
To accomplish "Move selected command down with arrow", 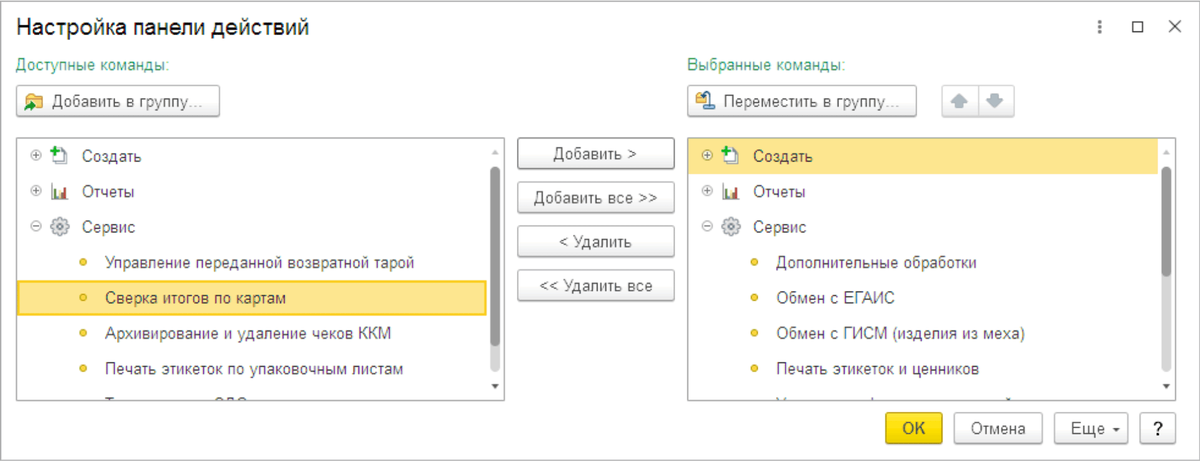I will pos(996,101).
